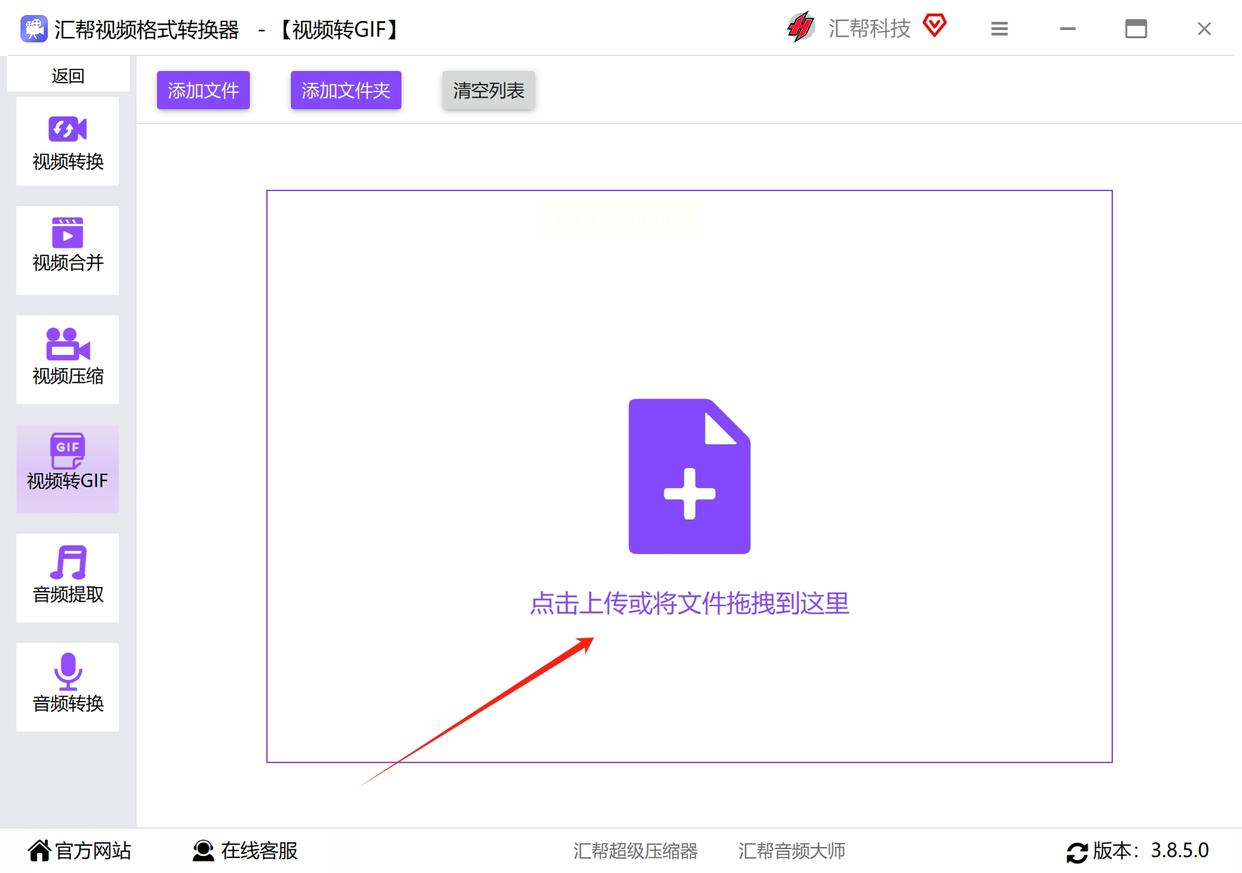Clear the list with 清空列表
This screenshot has width=1242, height=873.
tap(489, 90)
